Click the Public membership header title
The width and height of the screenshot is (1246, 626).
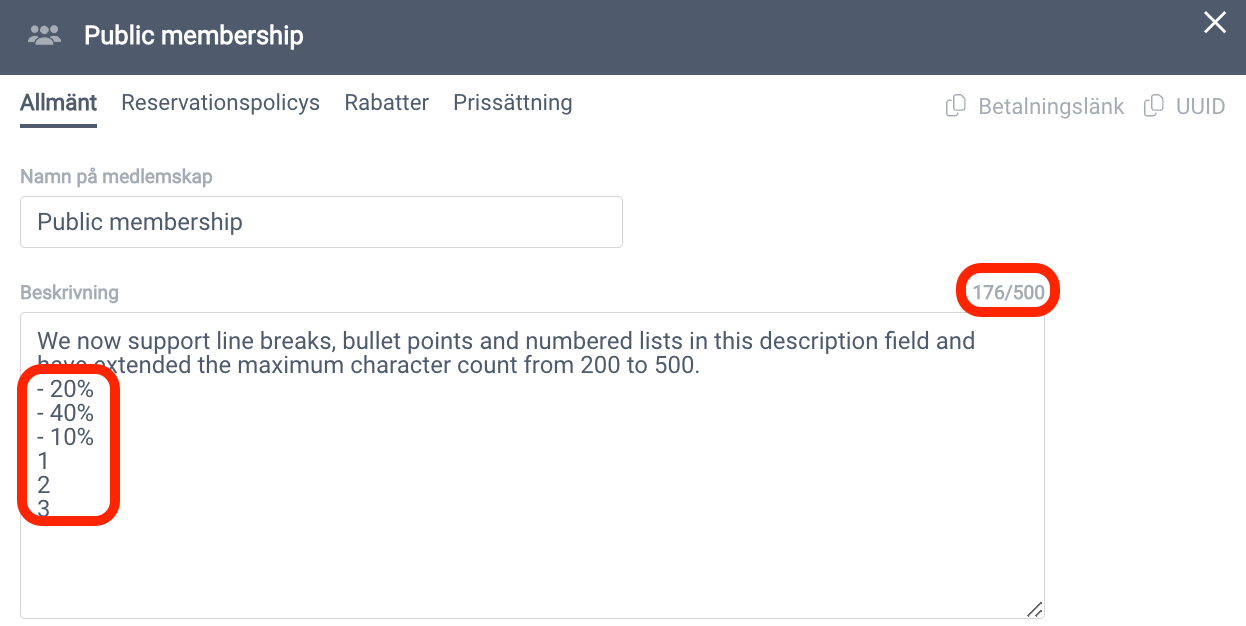194,36
